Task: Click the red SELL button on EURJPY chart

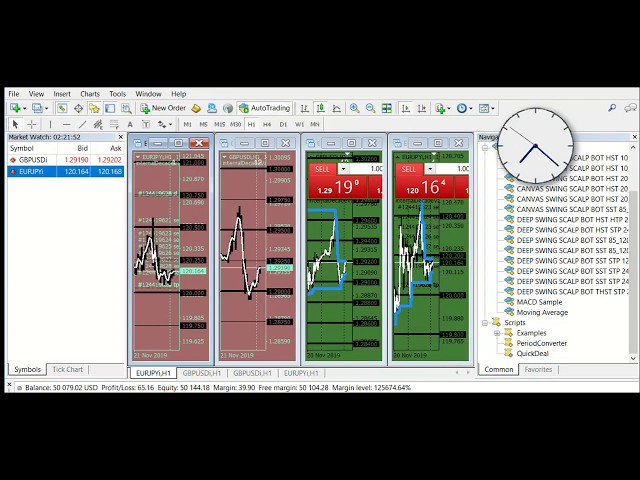Action: [409, 169]
